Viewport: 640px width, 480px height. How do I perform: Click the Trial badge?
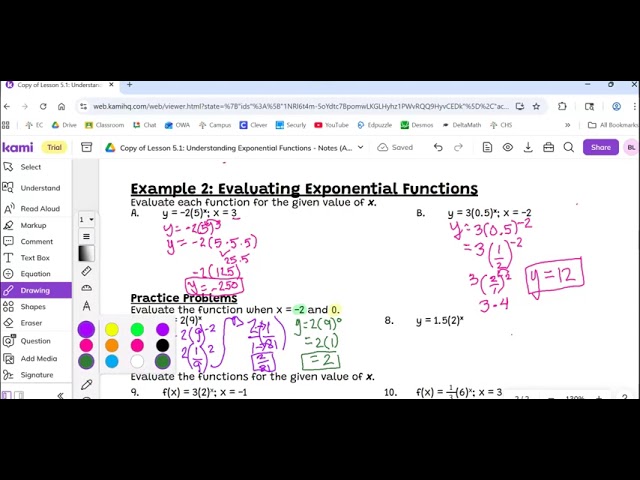[54, 147]
